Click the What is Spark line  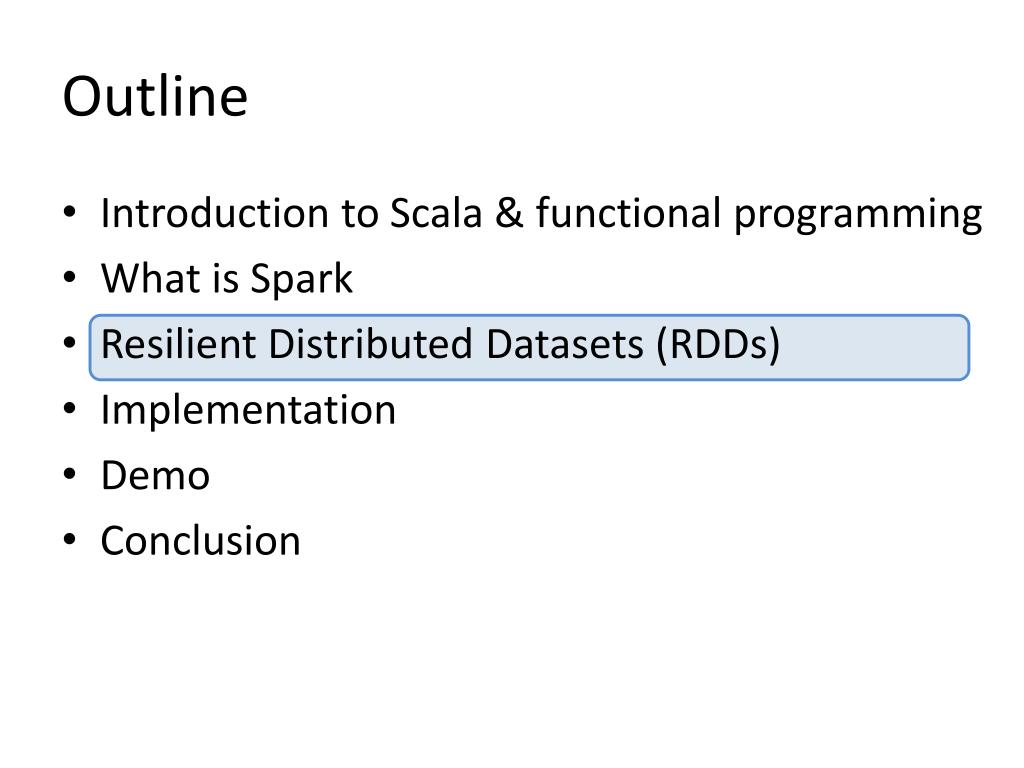[227, 280]
